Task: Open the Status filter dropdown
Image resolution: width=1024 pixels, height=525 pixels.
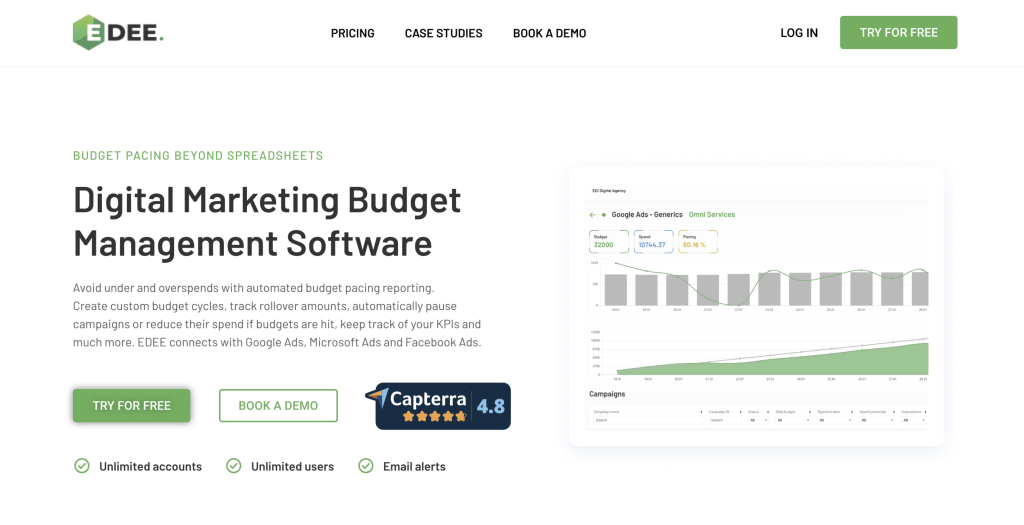Action: (x=758, y=420)
